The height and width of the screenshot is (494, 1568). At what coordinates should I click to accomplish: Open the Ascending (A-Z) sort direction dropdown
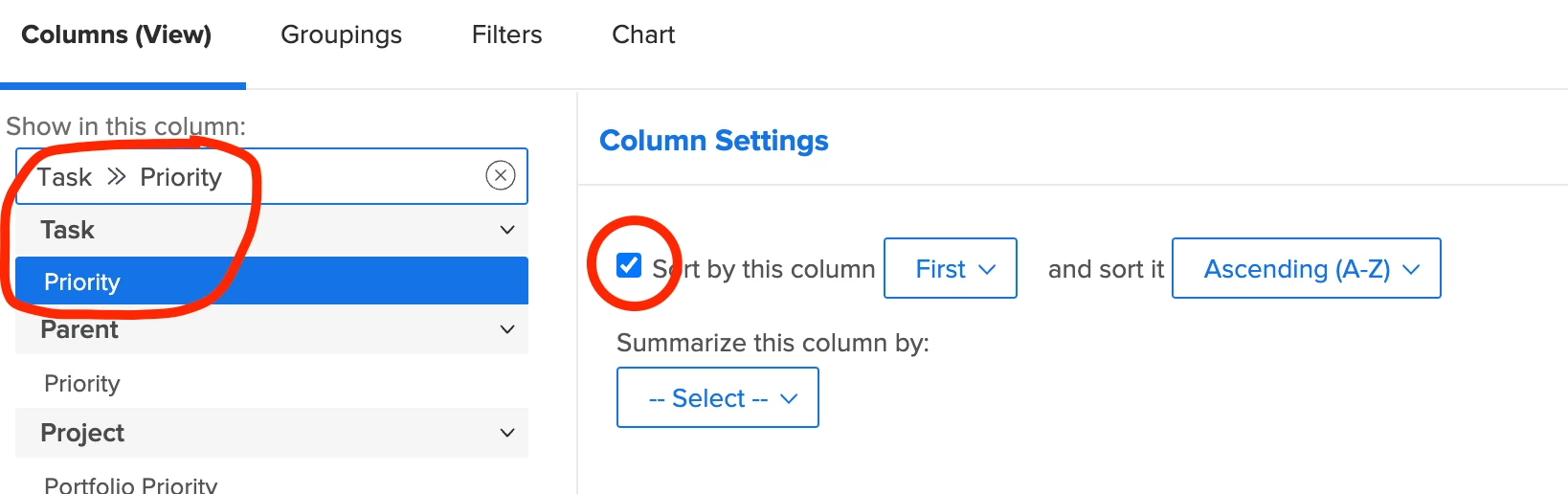coord(1306,269)
